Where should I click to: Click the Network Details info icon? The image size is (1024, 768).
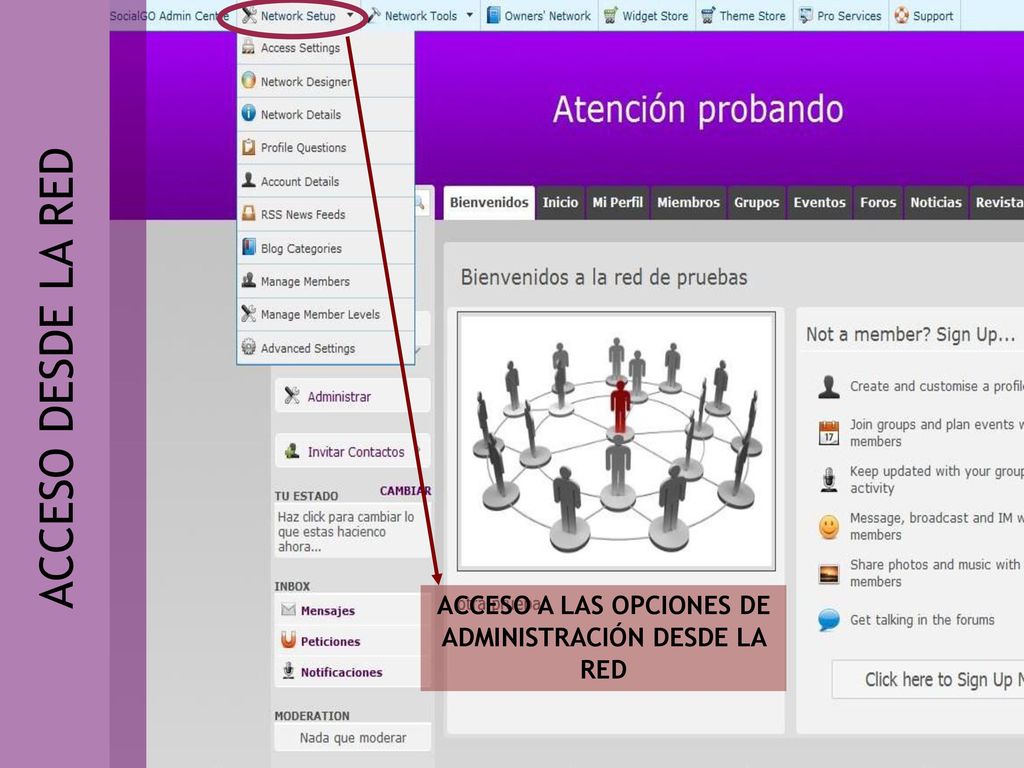[x=248, y=113]
